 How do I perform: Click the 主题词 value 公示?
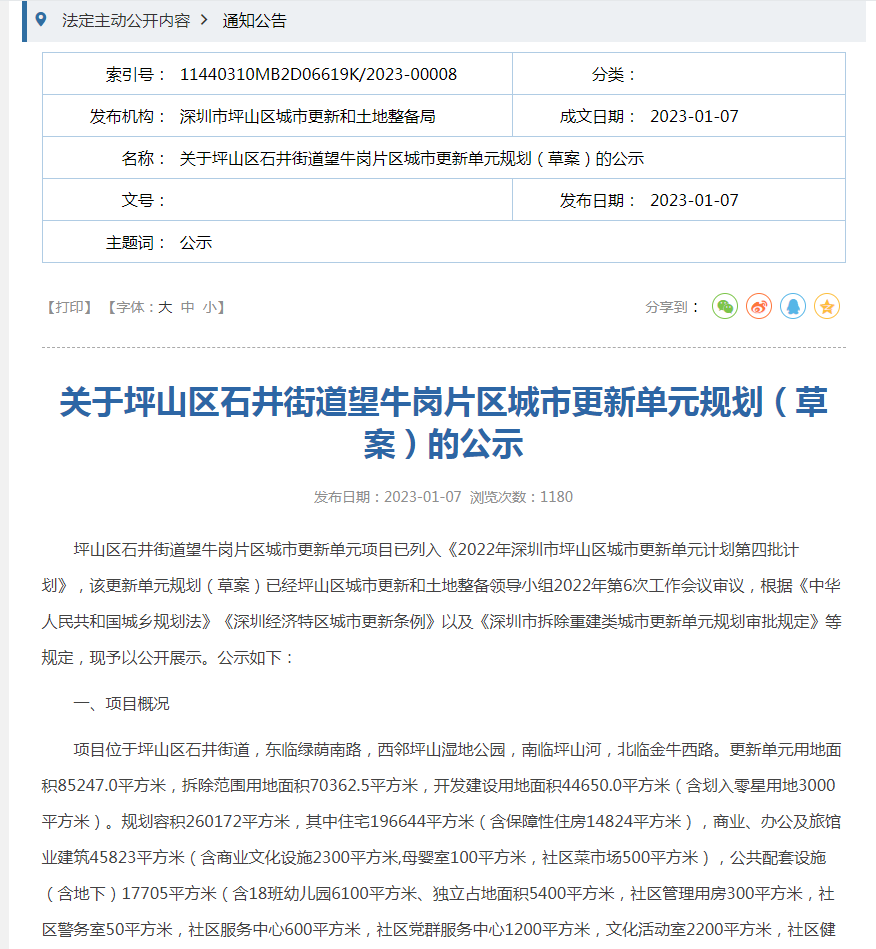pos(196,242)
